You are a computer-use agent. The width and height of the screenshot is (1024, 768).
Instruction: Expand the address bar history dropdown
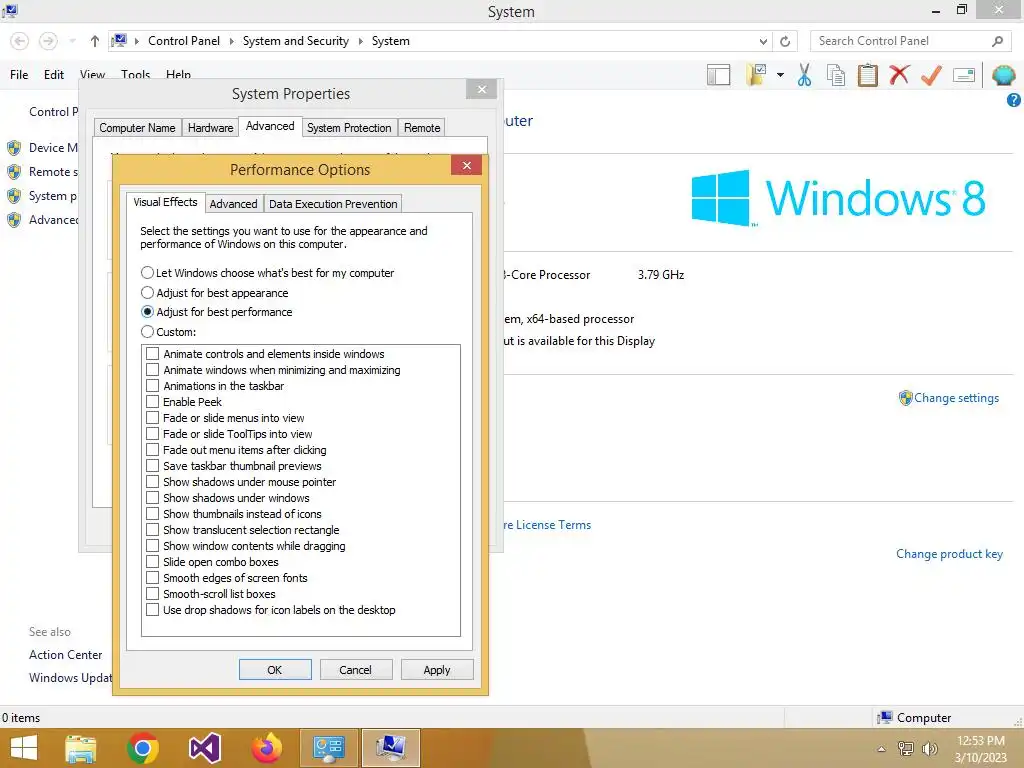coord(763,41)
